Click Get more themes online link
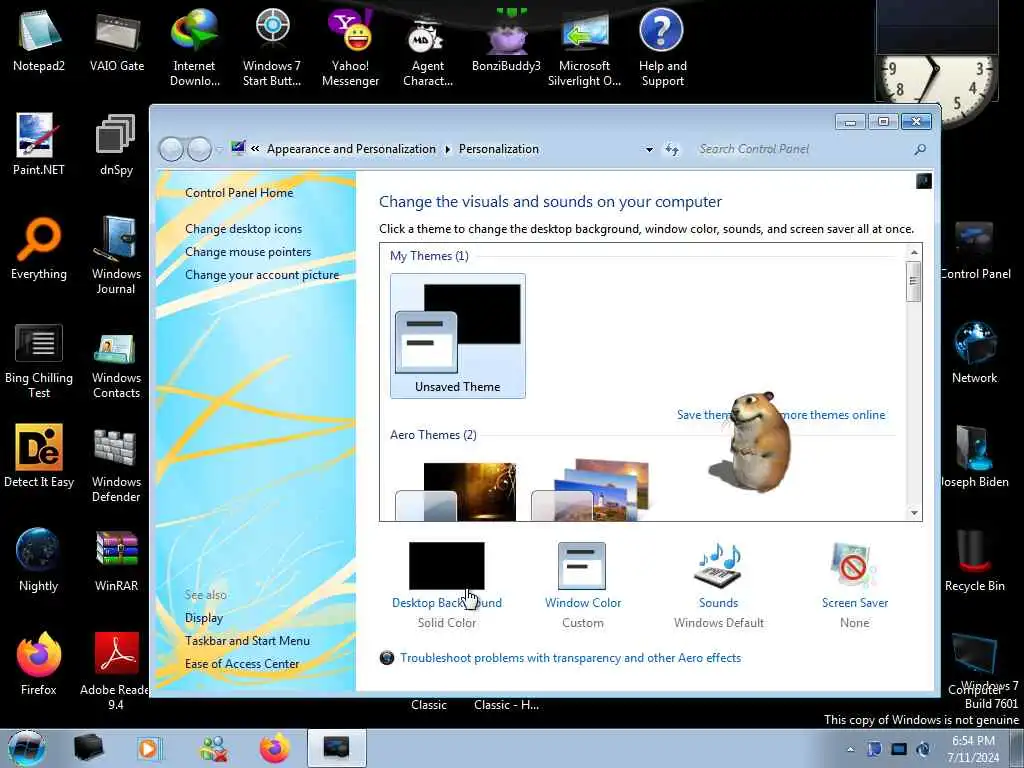1024x768 pixels. click(833, 415)
